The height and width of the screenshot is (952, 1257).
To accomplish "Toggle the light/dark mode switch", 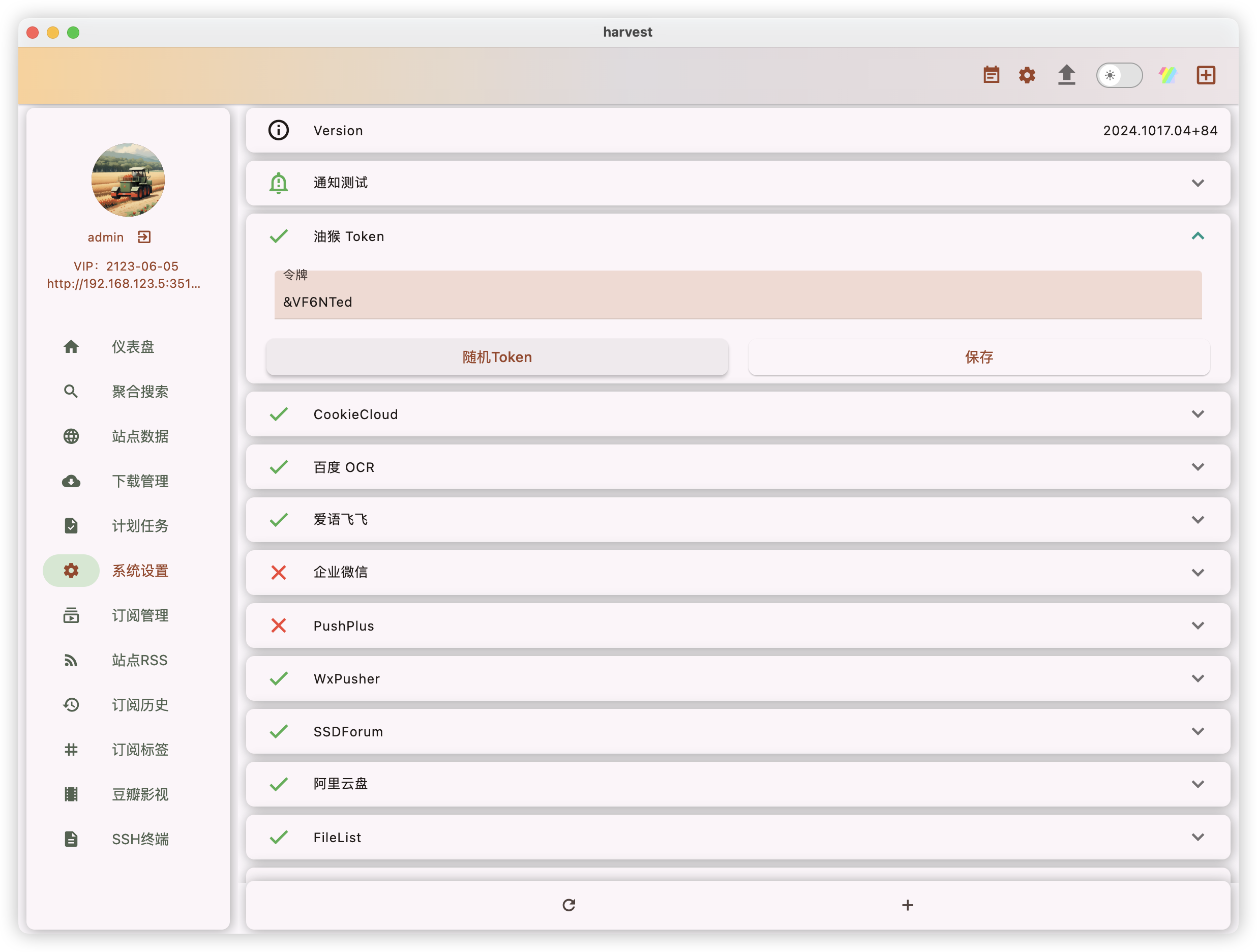I will (x=1119, y=75).
